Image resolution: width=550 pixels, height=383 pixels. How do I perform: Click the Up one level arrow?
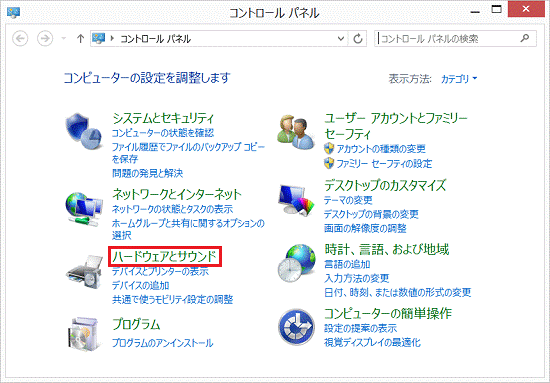(x=80, y=38)
